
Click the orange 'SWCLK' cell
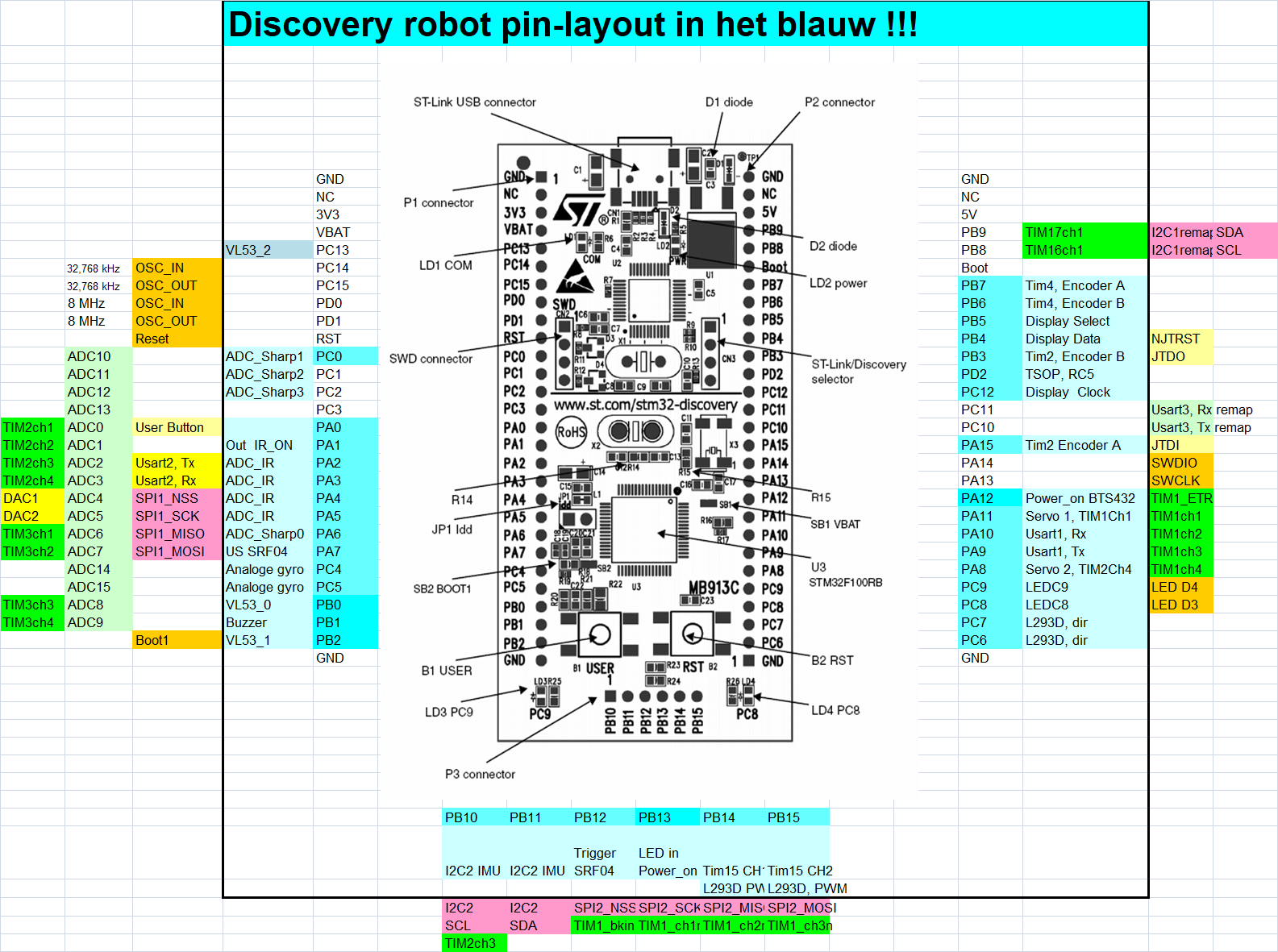coord(1181,480)
